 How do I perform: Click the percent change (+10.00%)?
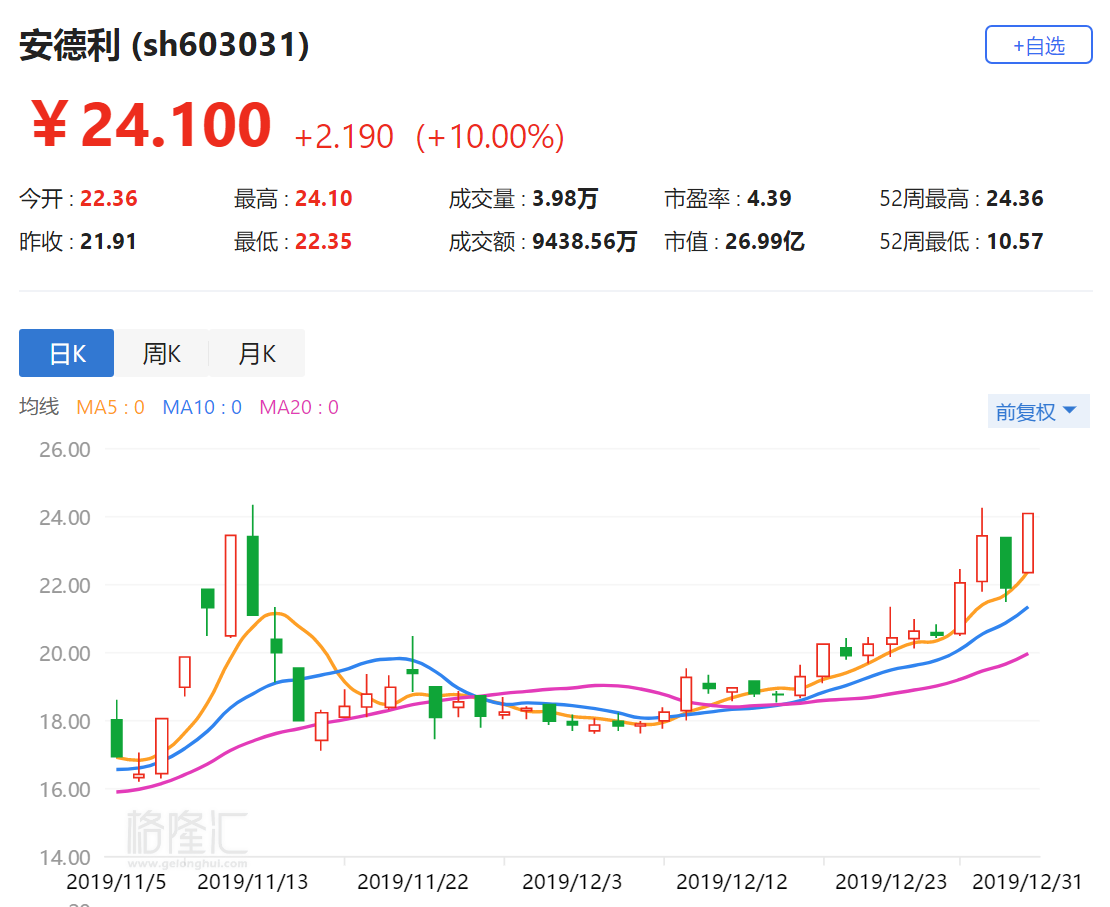coord(490,136)
